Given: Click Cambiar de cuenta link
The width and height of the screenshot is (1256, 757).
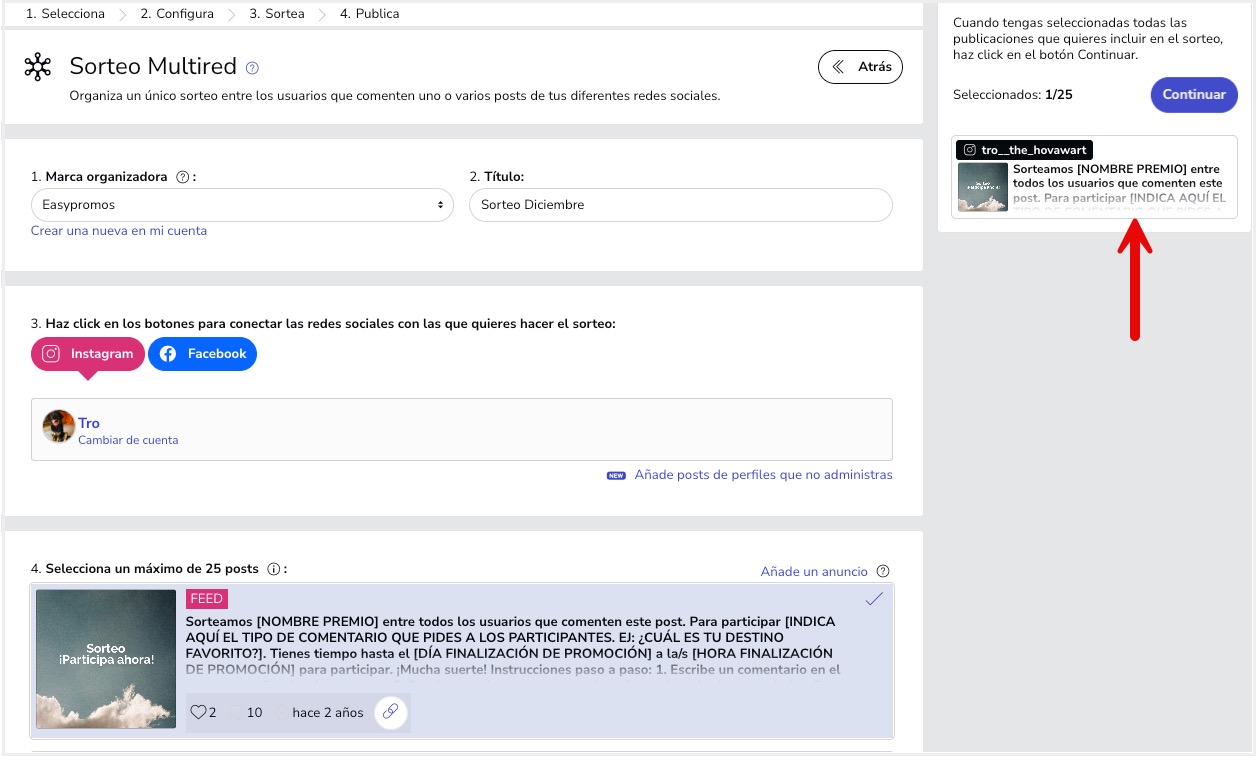Looking at the screenshot, I should pos(128,440).
